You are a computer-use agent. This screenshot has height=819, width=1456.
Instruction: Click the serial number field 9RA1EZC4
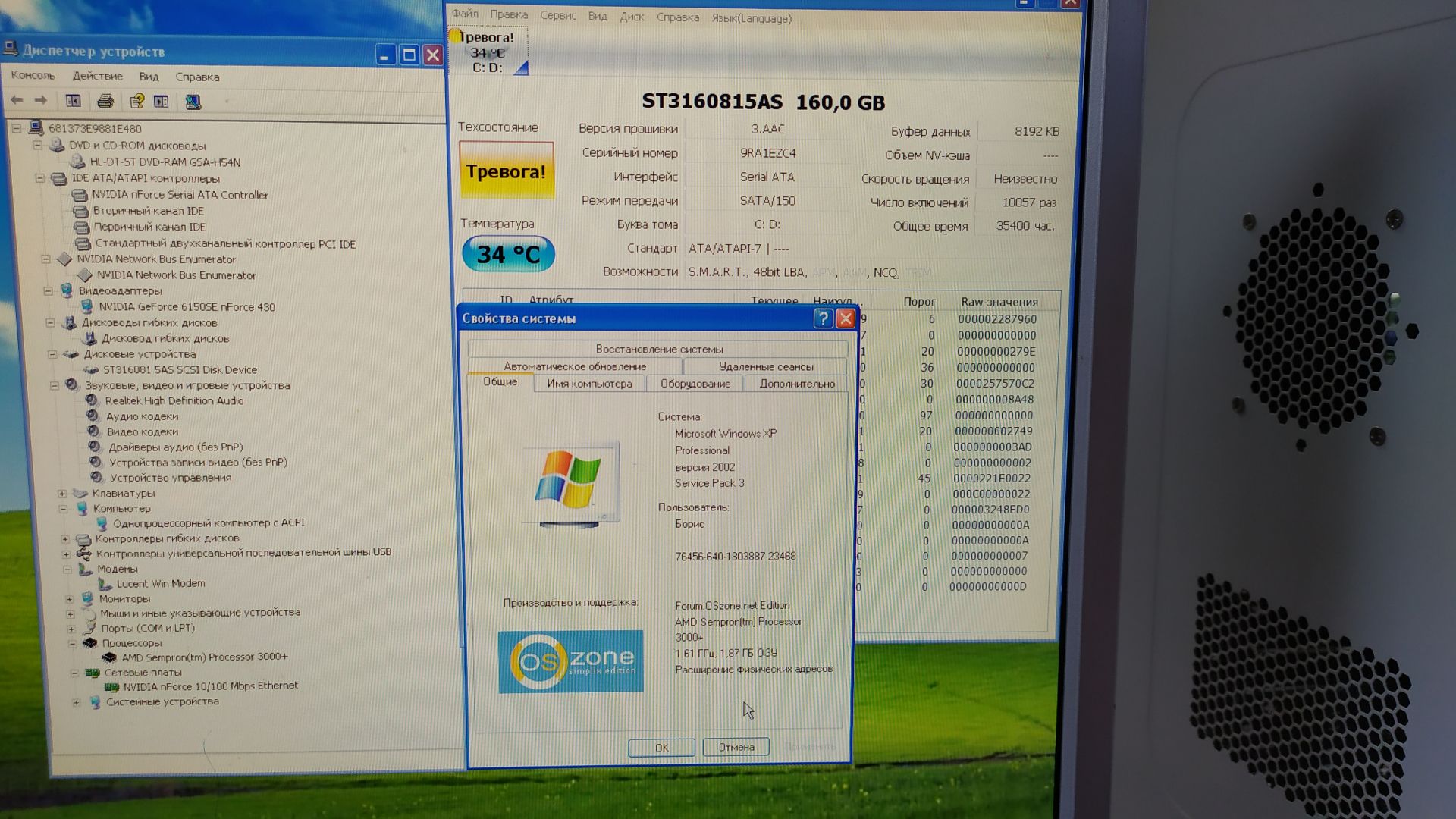pos(767,153)
